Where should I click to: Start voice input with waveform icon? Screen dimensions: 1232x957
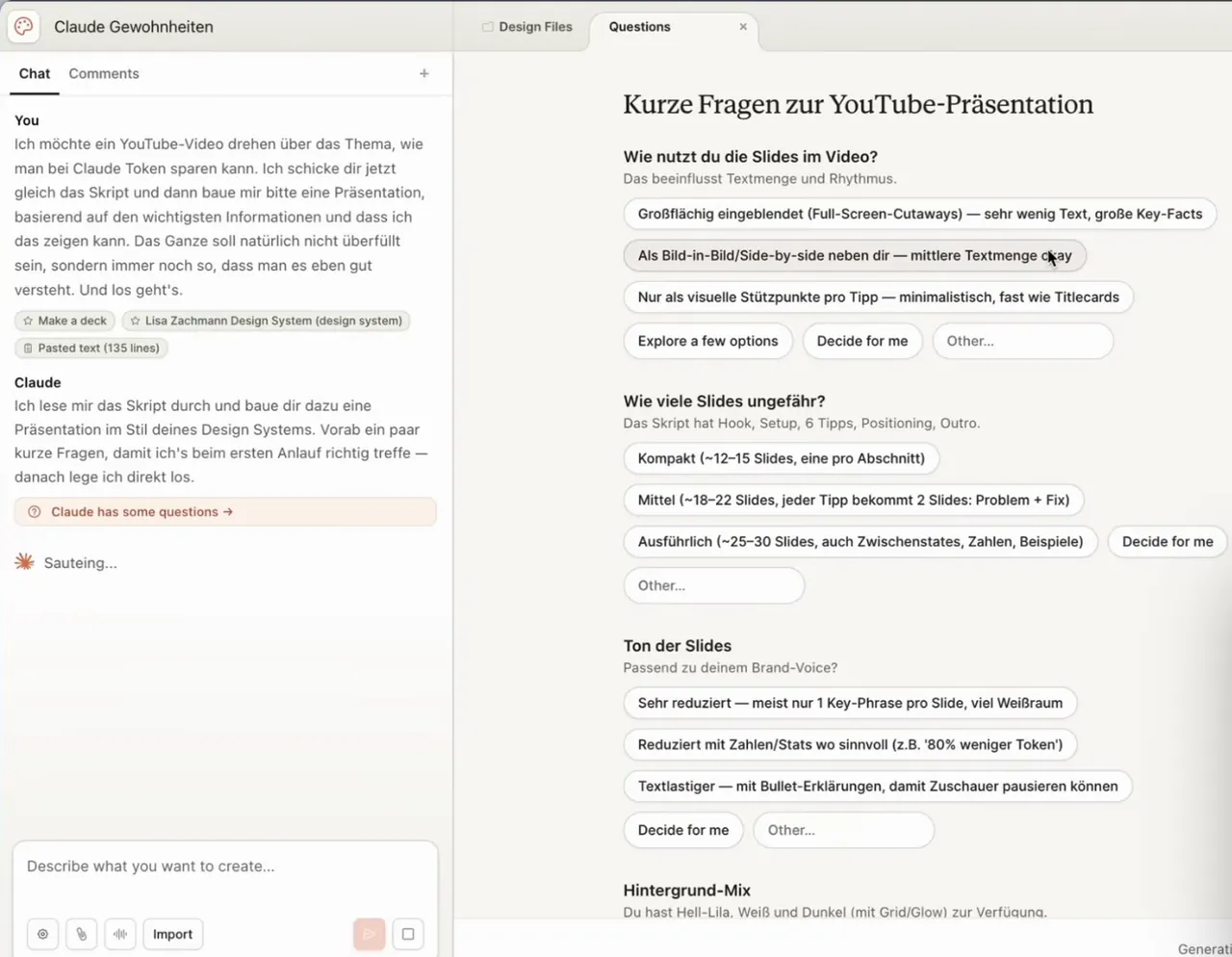click(120, 934)
